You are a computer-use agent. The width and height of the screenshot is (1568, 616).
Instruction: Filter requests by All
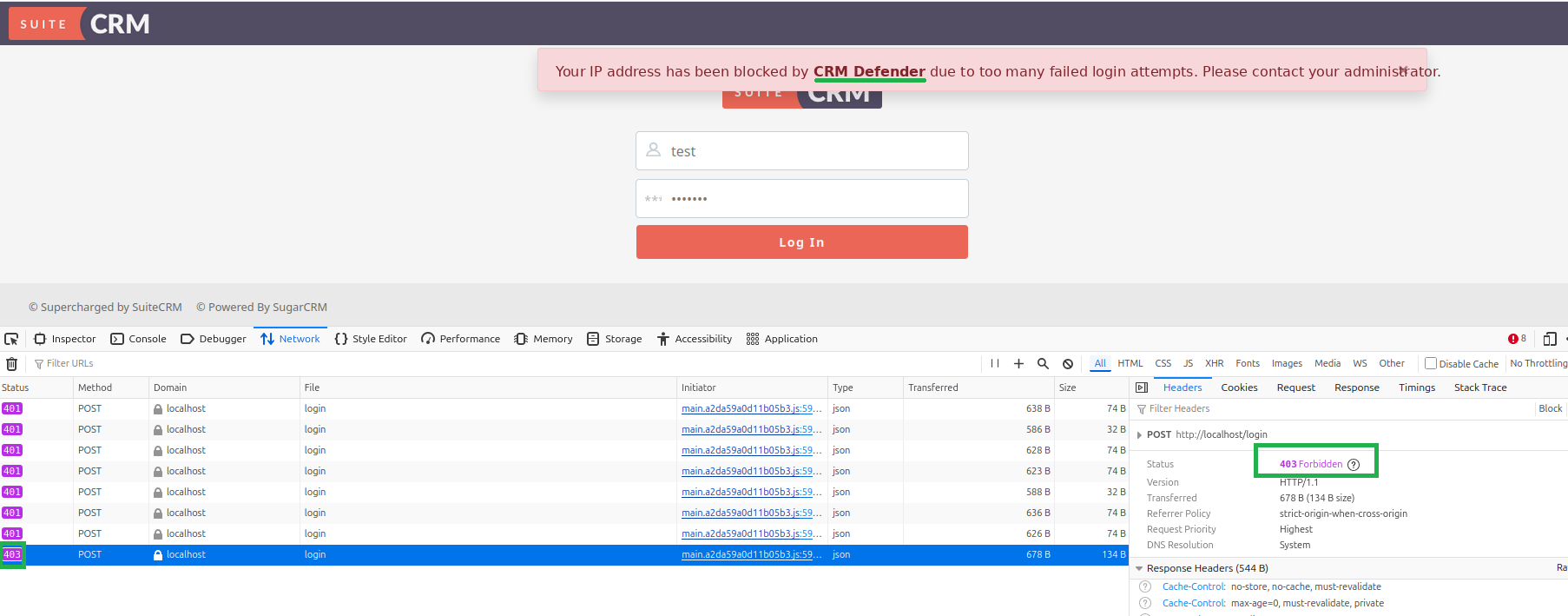pyautogui.click(x=1100, y=363)
